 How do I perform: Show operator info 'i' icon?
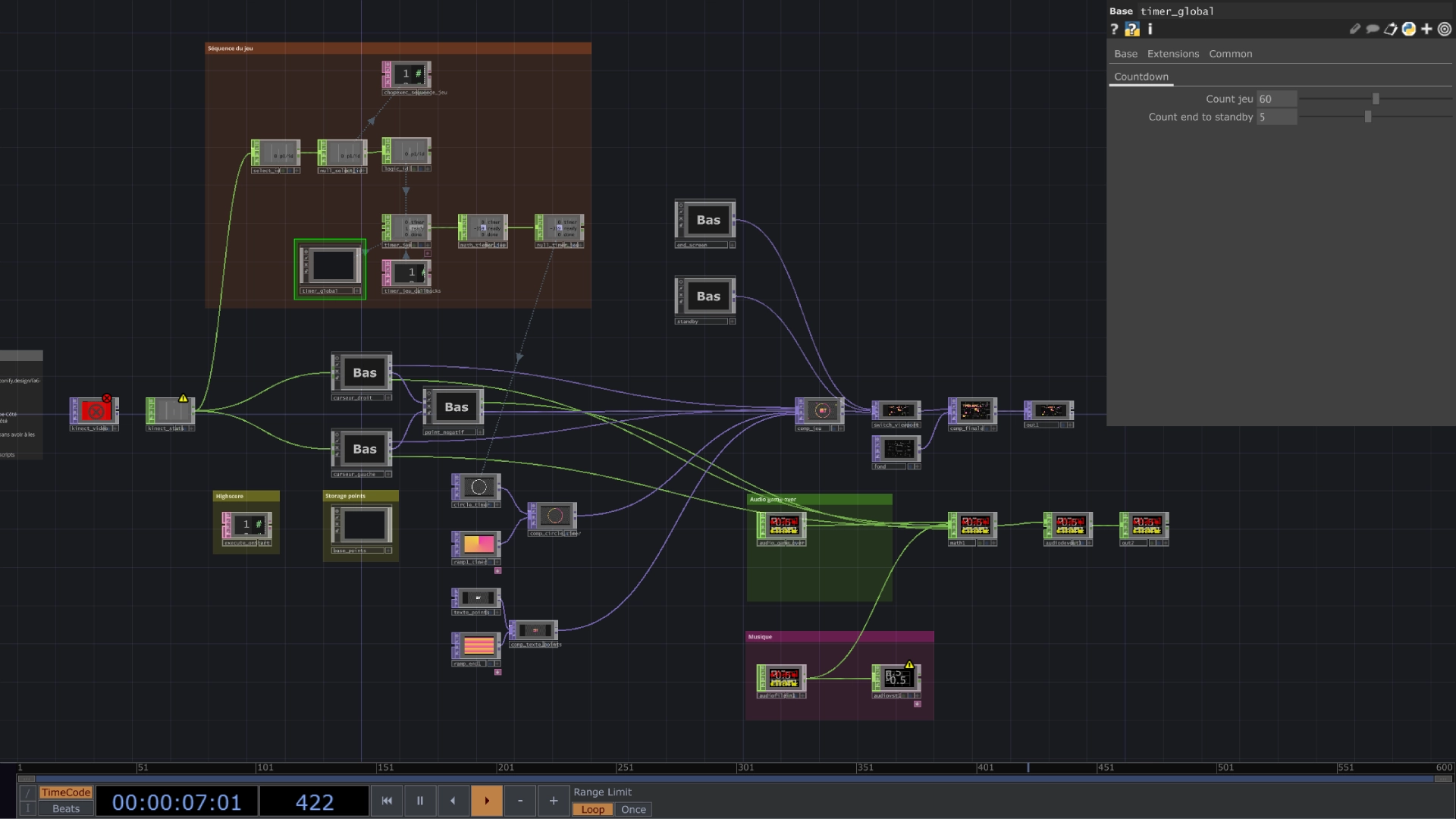(1150, 29)
